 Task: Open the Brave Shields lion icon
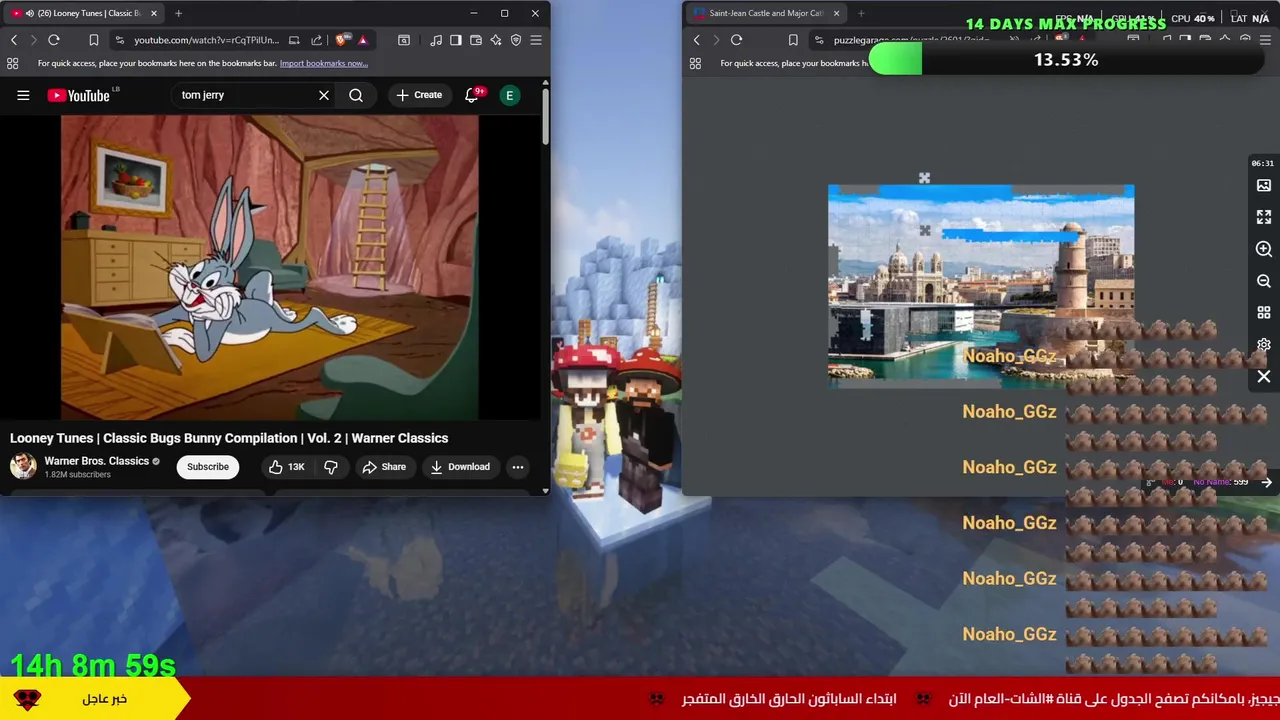(343, 40)
